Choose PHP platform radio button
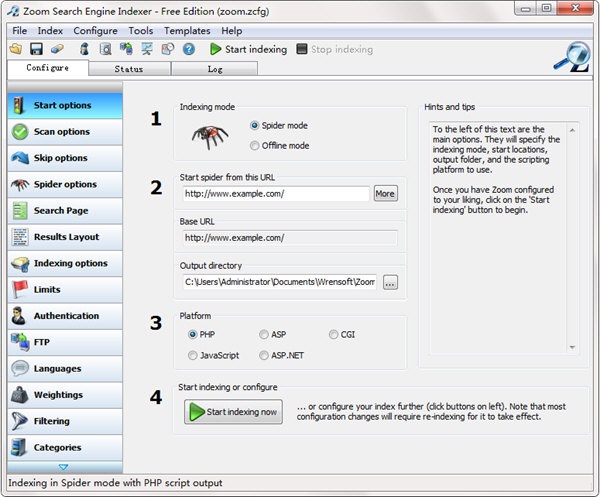This screenshot has width=600, height=497. [192, 335]
